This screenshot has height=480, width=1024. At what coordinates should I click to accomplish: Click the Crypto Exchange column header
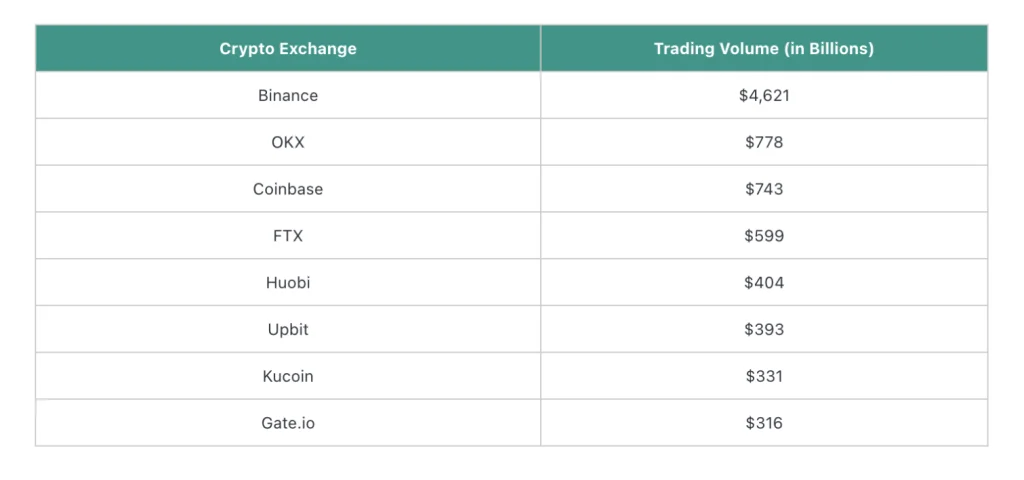tap(288, 48)
